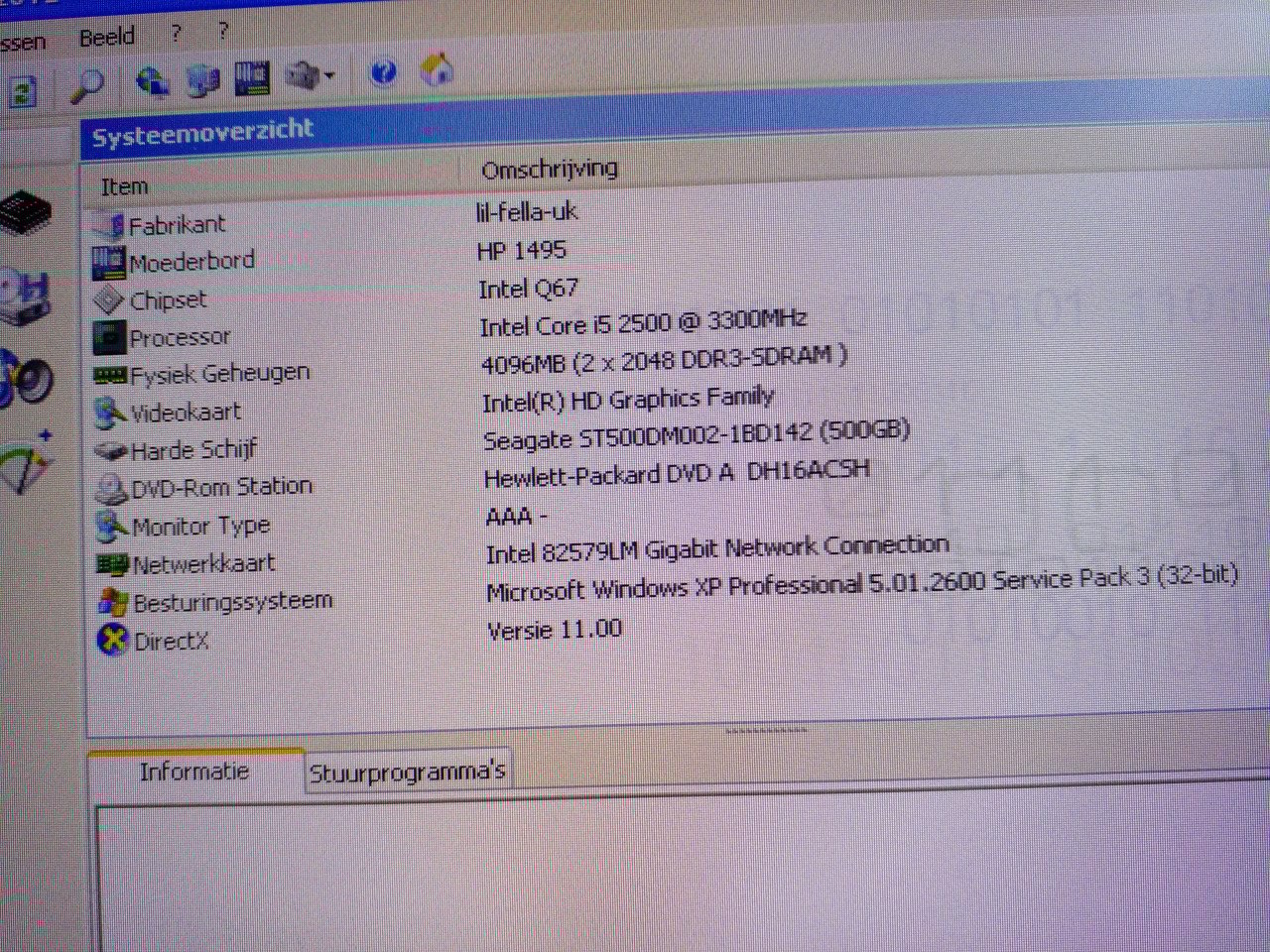Viewport: 1270px width, 952px height.
Task: Open the dropdown arrow beside the camera icon
Action: point(329,74)
